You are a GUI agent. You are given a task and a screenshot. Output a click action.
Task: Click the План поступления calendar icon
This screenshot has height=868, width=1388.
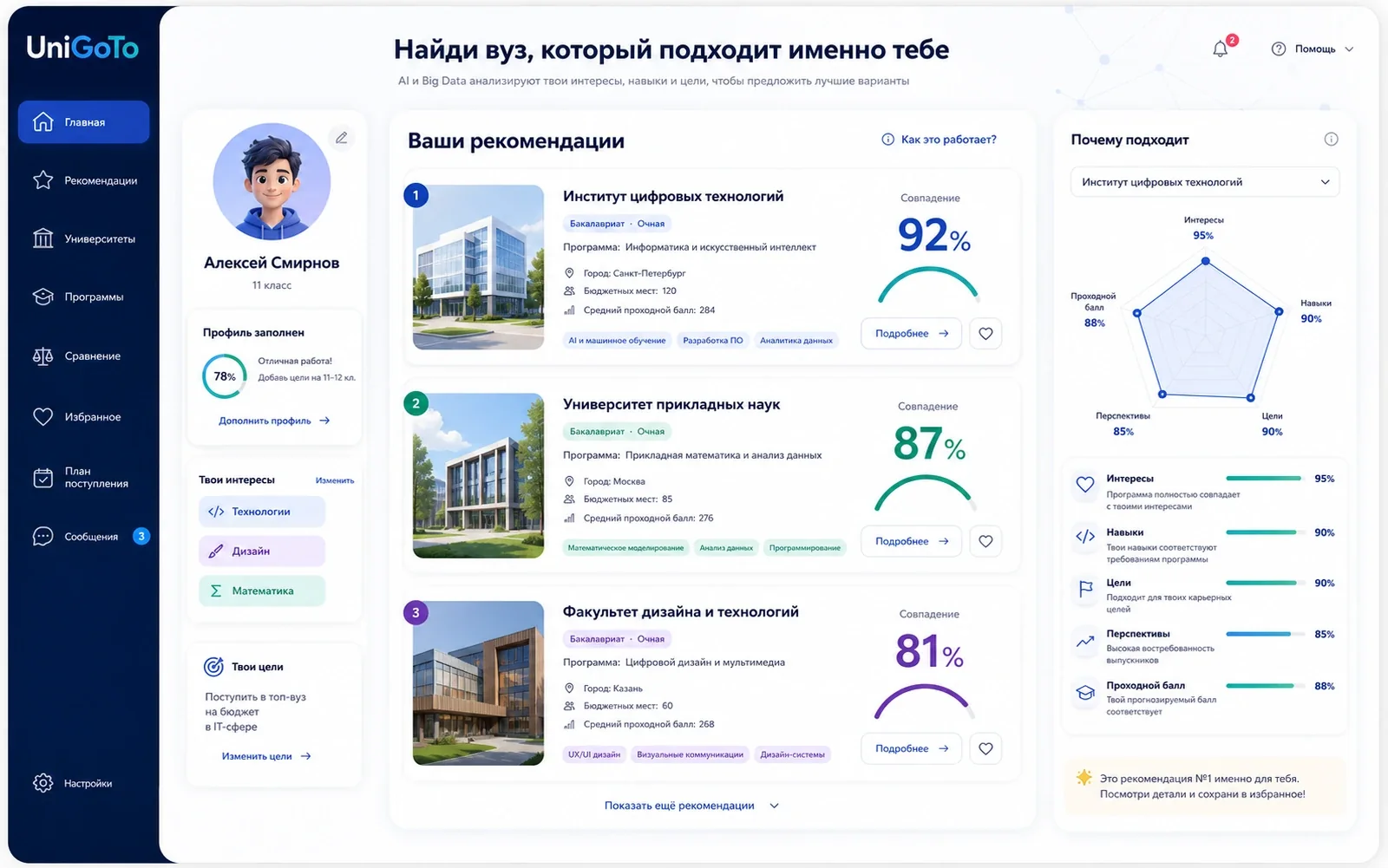[x=43, y=478]
